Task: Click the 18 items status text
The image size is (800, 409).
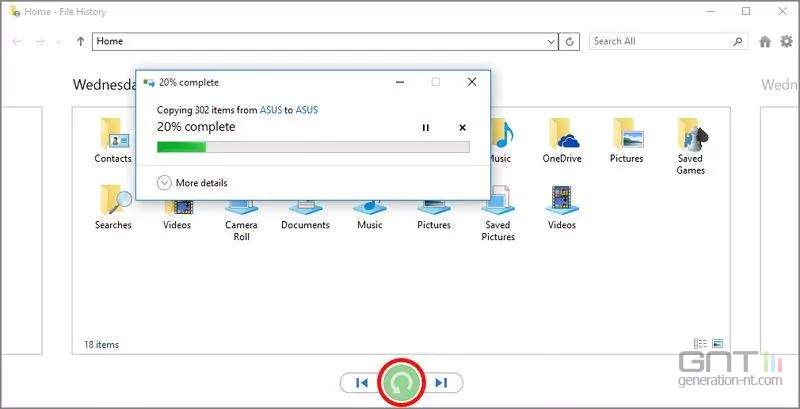Action: tap(102, 345)
